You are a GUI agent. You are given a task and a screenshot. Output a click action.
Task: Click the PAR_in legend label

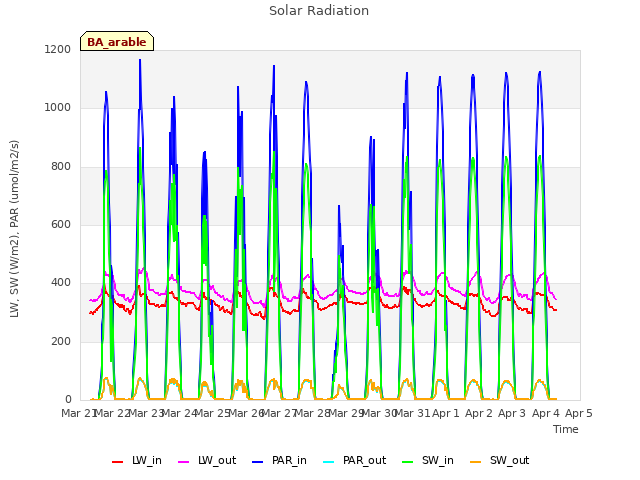tap(289, 460)
